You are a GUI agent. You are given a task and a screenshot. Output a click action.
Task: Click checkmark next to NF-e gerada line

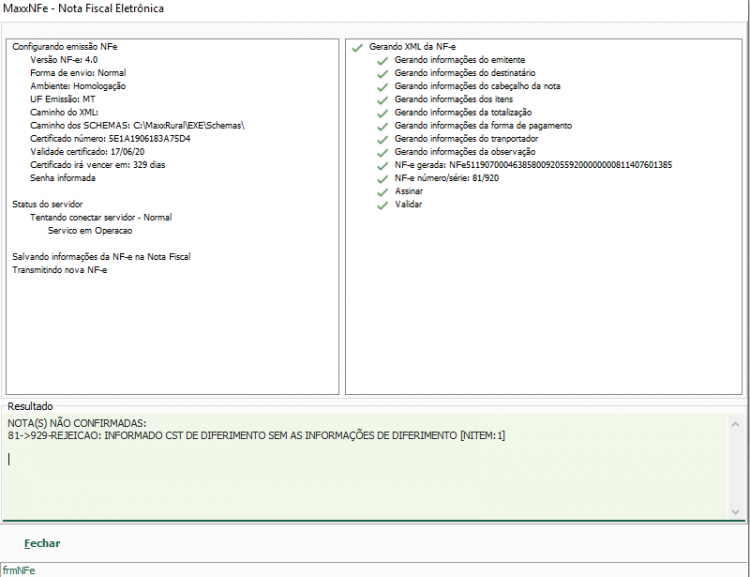382,166
